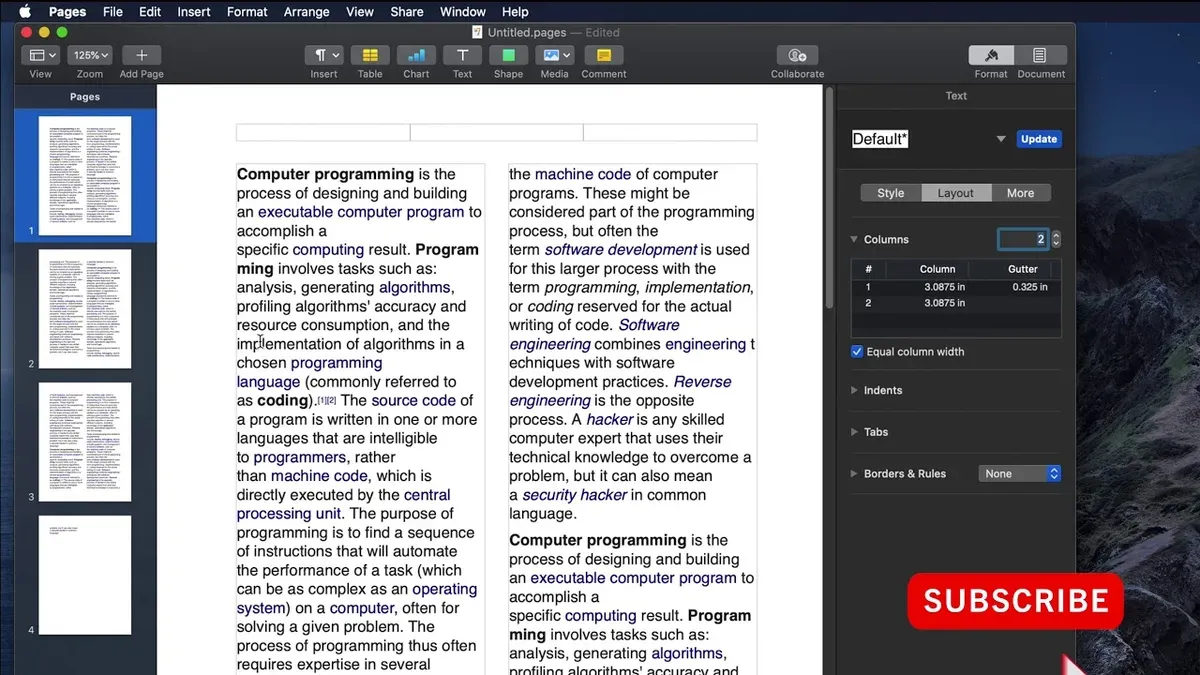
Task: Click the Collaborate toolbar icon
Action: pos(797,55)
